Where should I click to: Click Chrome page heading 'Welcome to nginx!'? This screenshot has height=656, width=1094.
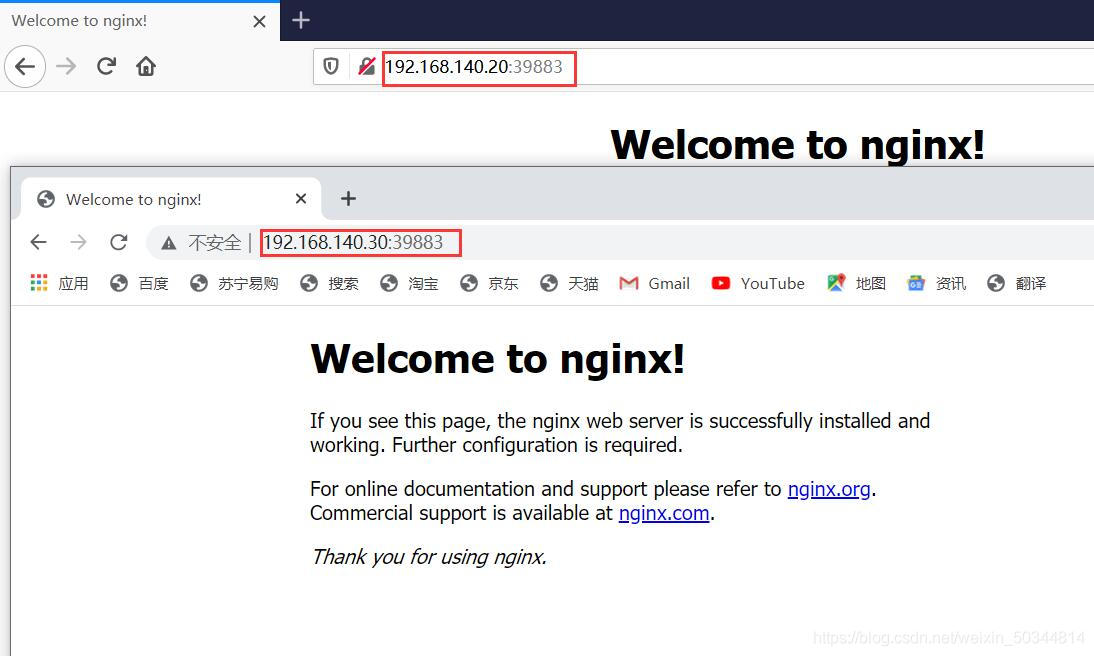coord(497,359)
